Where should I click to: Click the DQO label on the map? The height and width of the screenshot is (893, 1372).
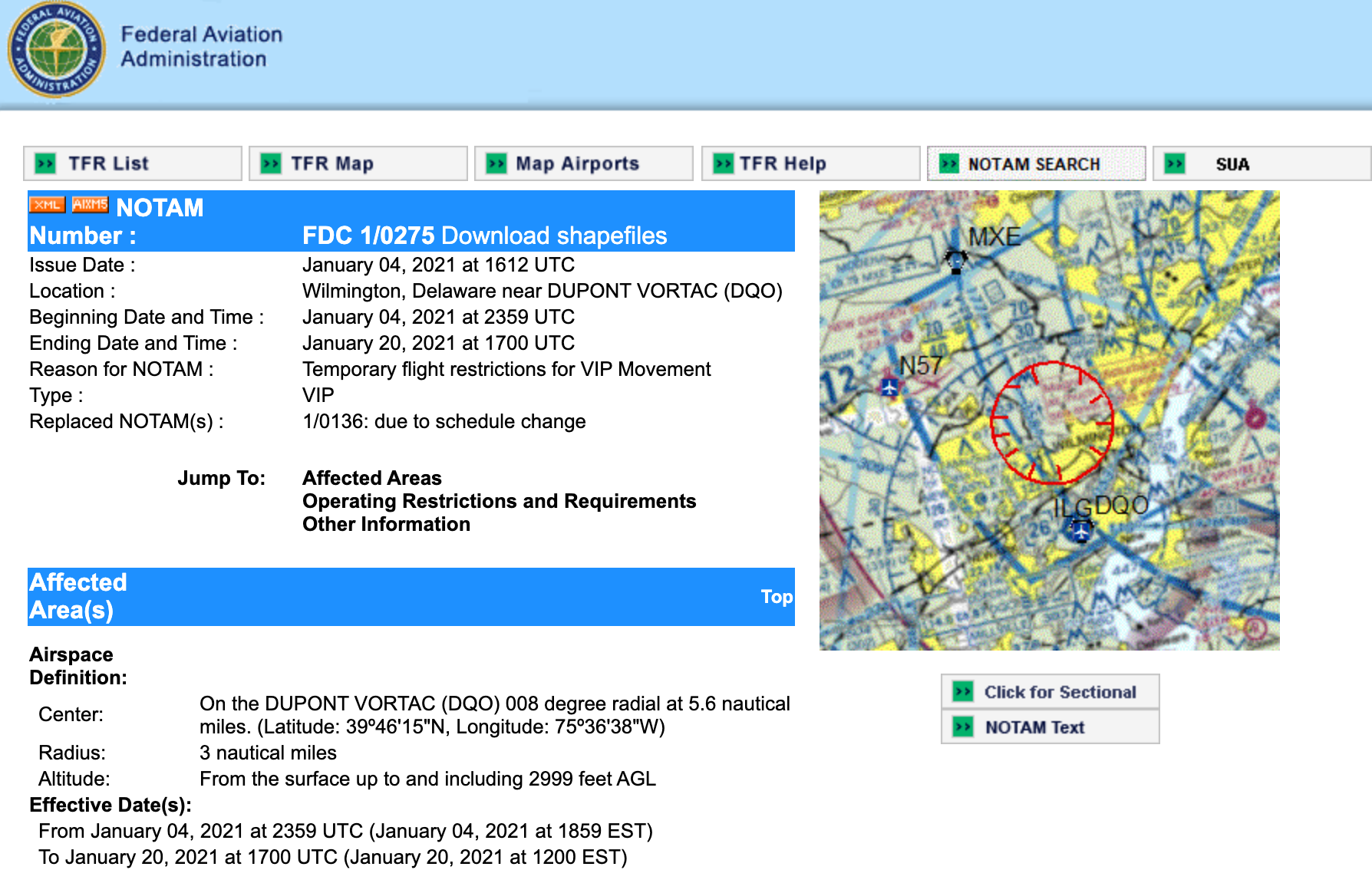click(1121, 505)
